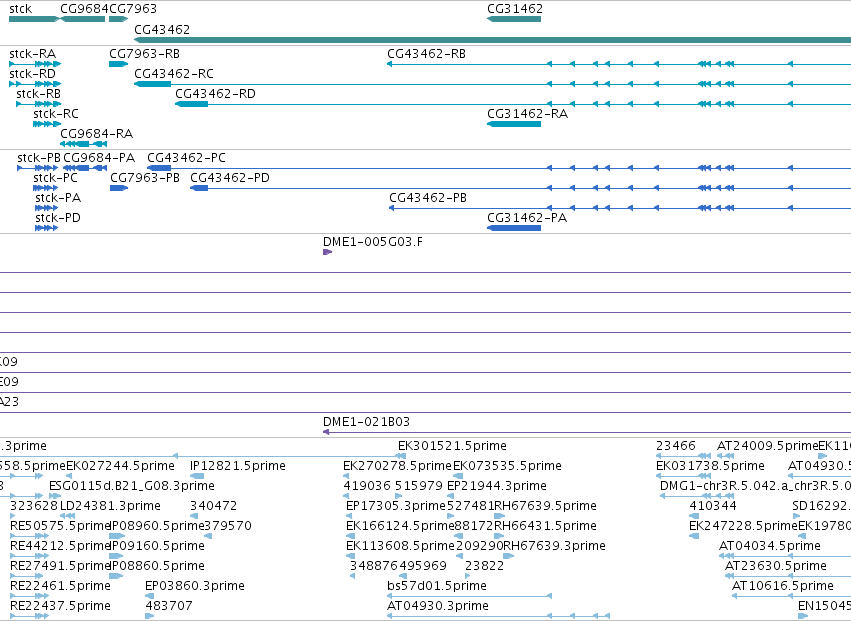
Task: Select protein label stck-PC
Action: pos(55,178)
